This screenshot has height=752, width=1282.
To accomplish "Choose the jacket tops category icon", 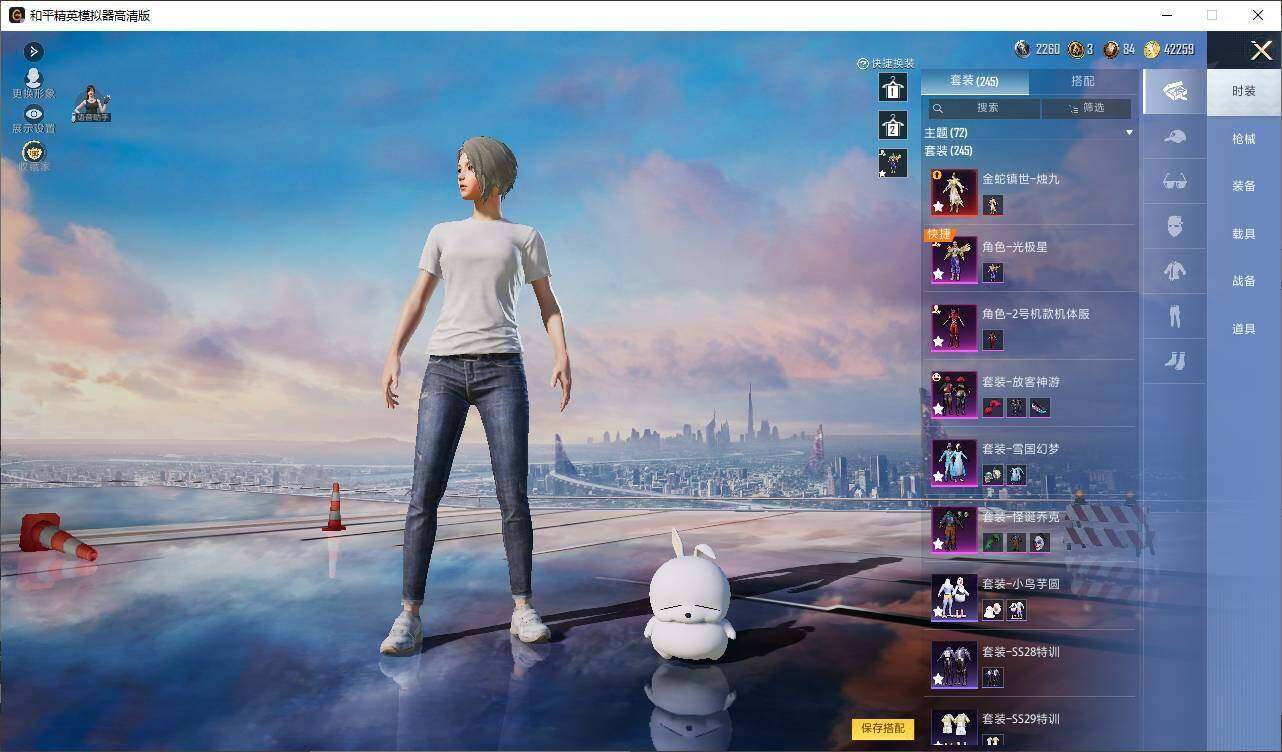I will [1175, 270].
